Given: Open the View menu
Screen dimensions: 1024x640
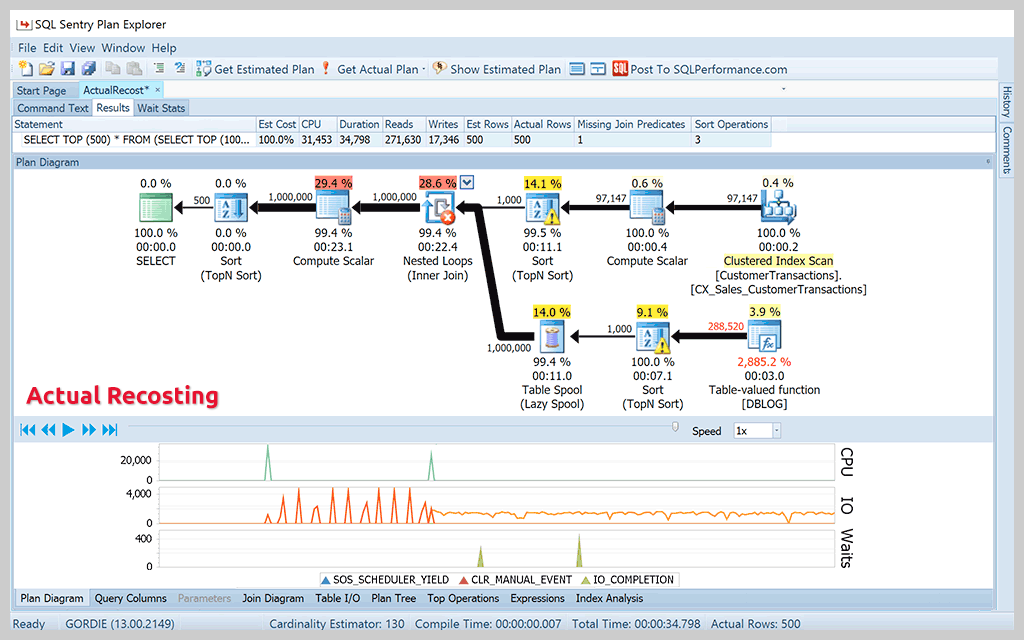Looking at the screenshot, I should click(x=81, y=47).
